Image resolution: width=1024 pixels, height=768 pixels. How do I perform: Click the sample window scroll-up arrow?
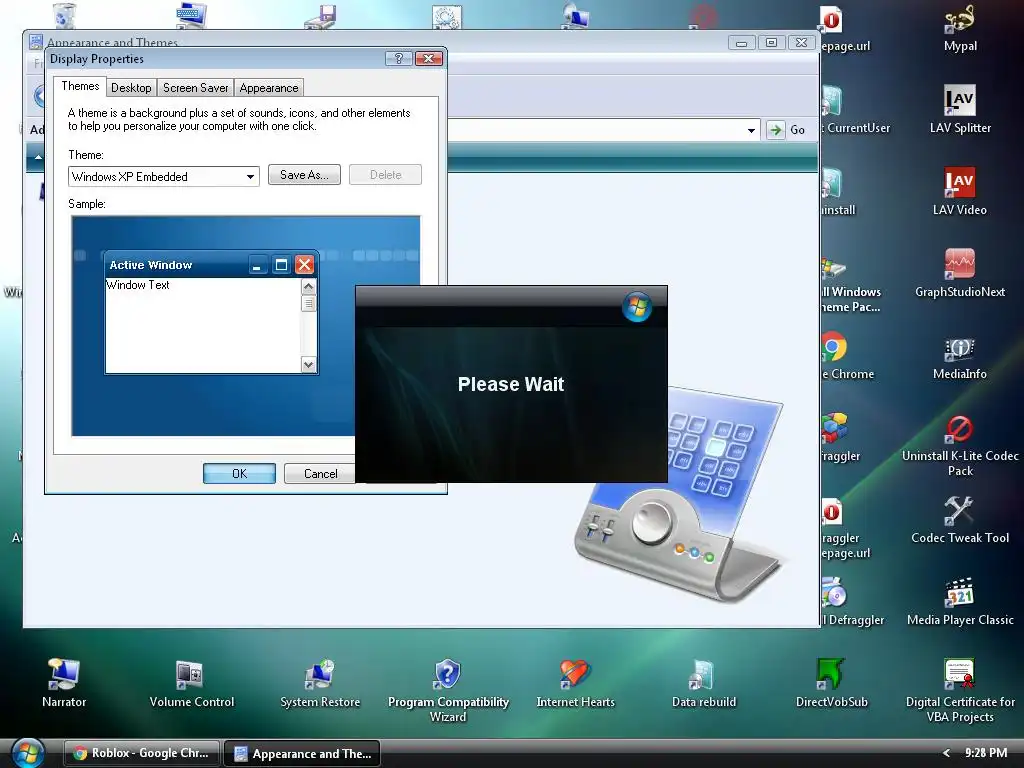309,287
